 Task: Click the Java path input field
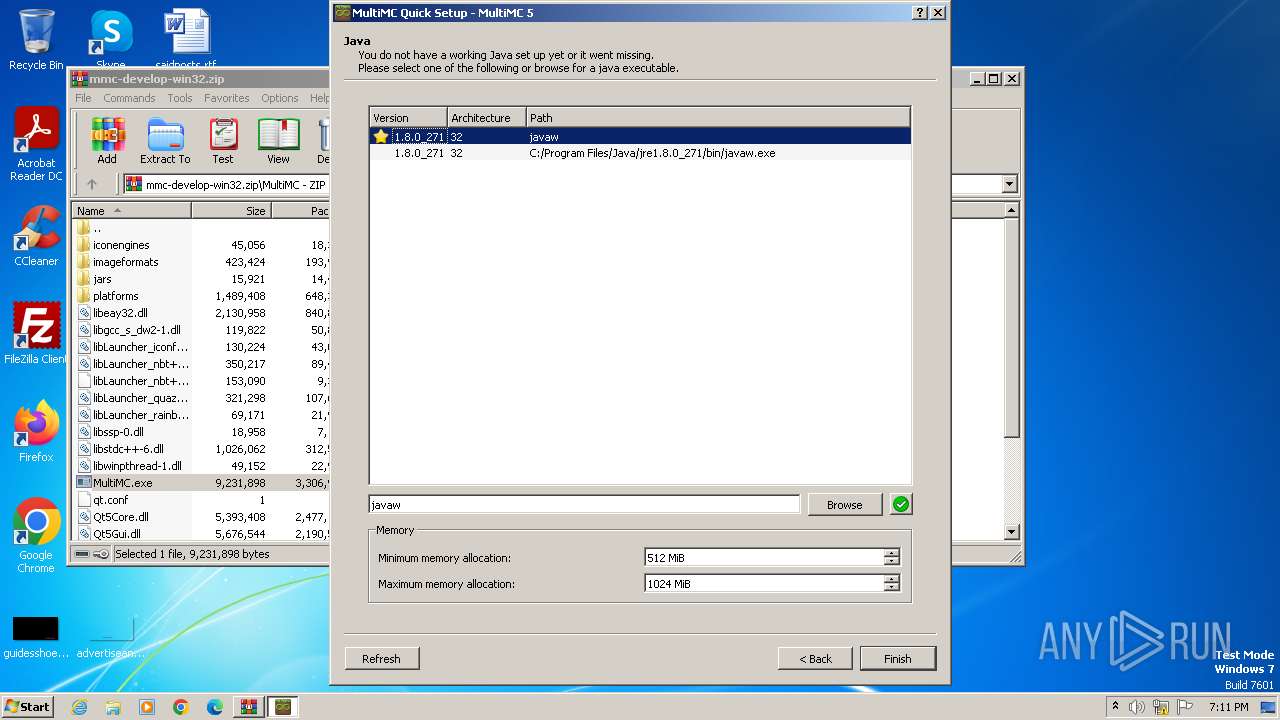(584, 505)
